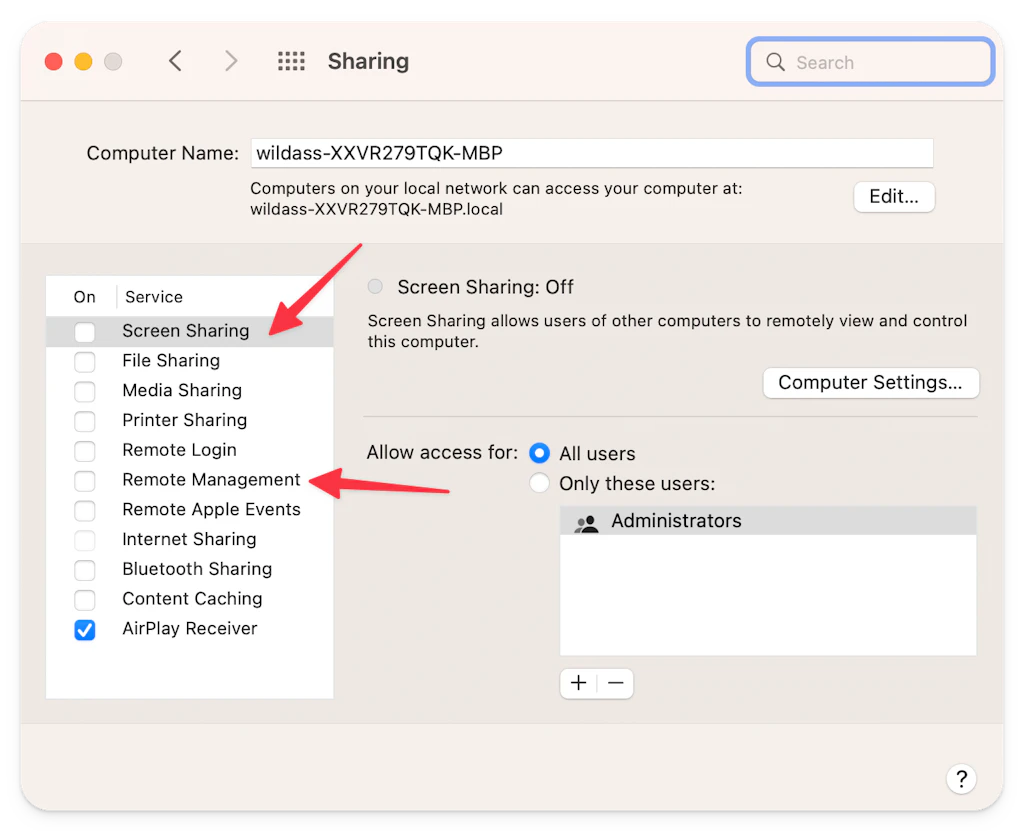Select Remote Management service label
This screenshot has width=1024, height=831.
(211, 480)
